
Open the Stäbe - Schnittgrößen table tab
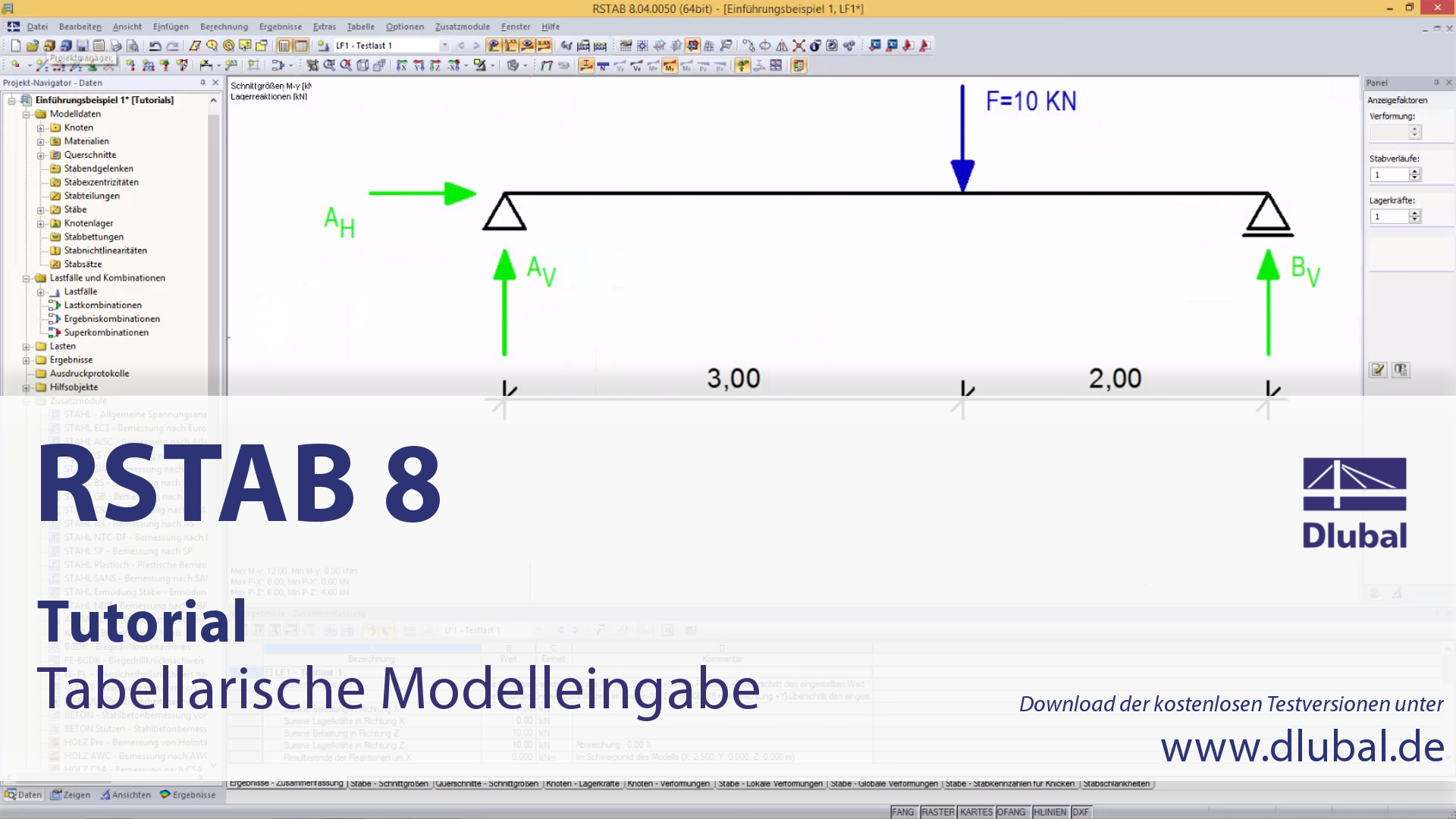(389, 784)
